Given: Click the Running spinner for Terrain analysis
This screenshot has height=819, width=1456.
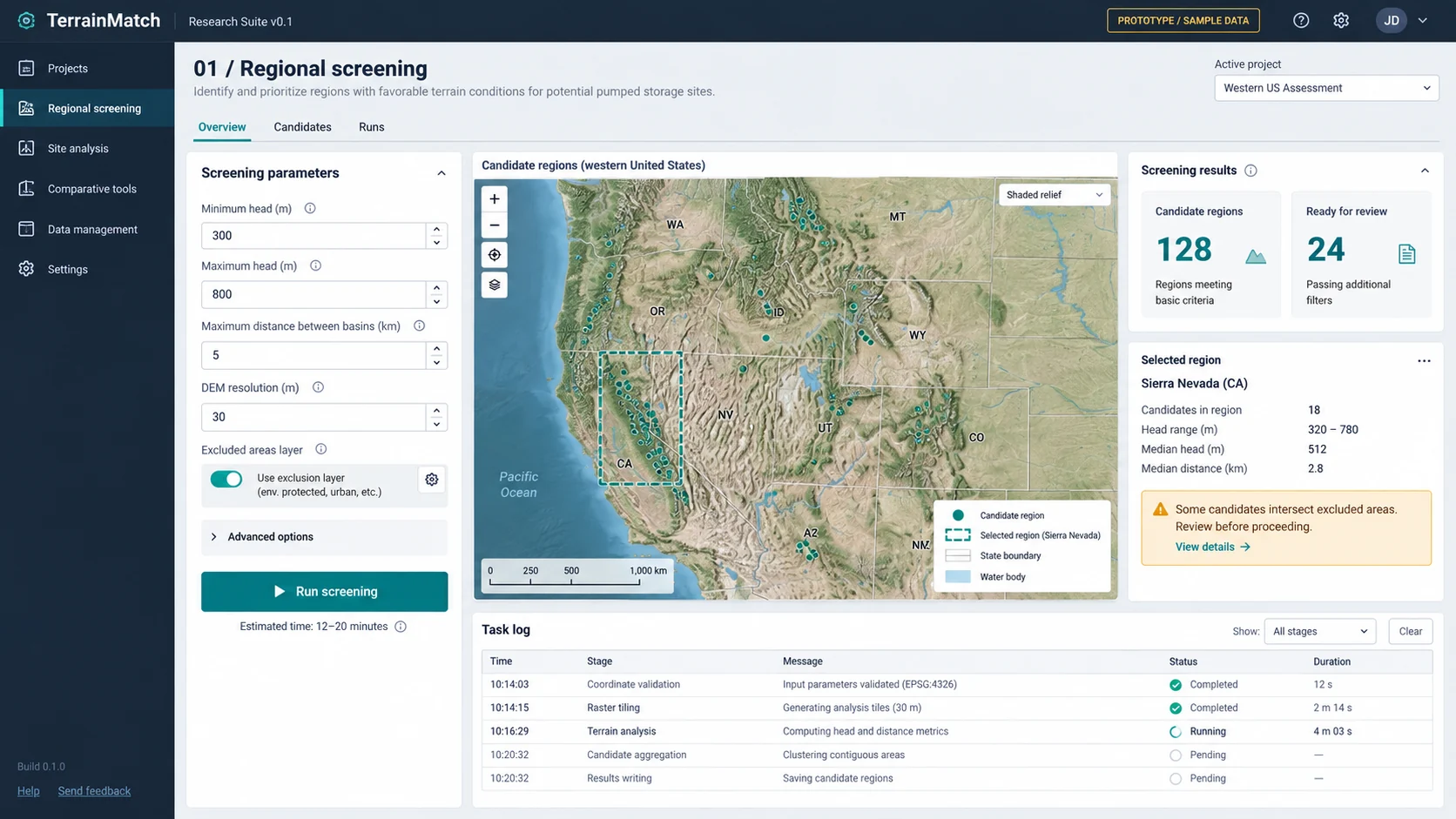Looking at the screenshot, I should pyautogui.click(x=1176, y=732).
